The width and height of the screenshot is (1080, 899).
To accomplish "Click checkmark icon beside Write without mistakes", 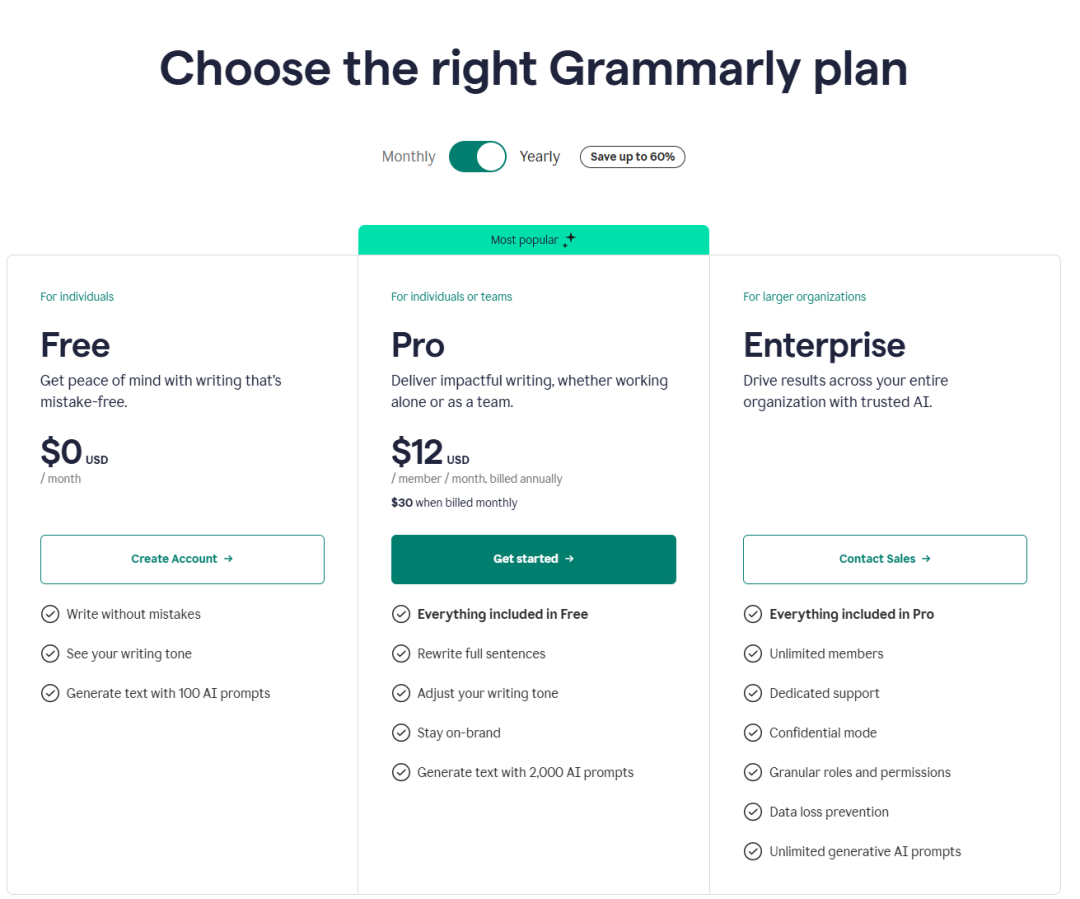I will point(50,614).
